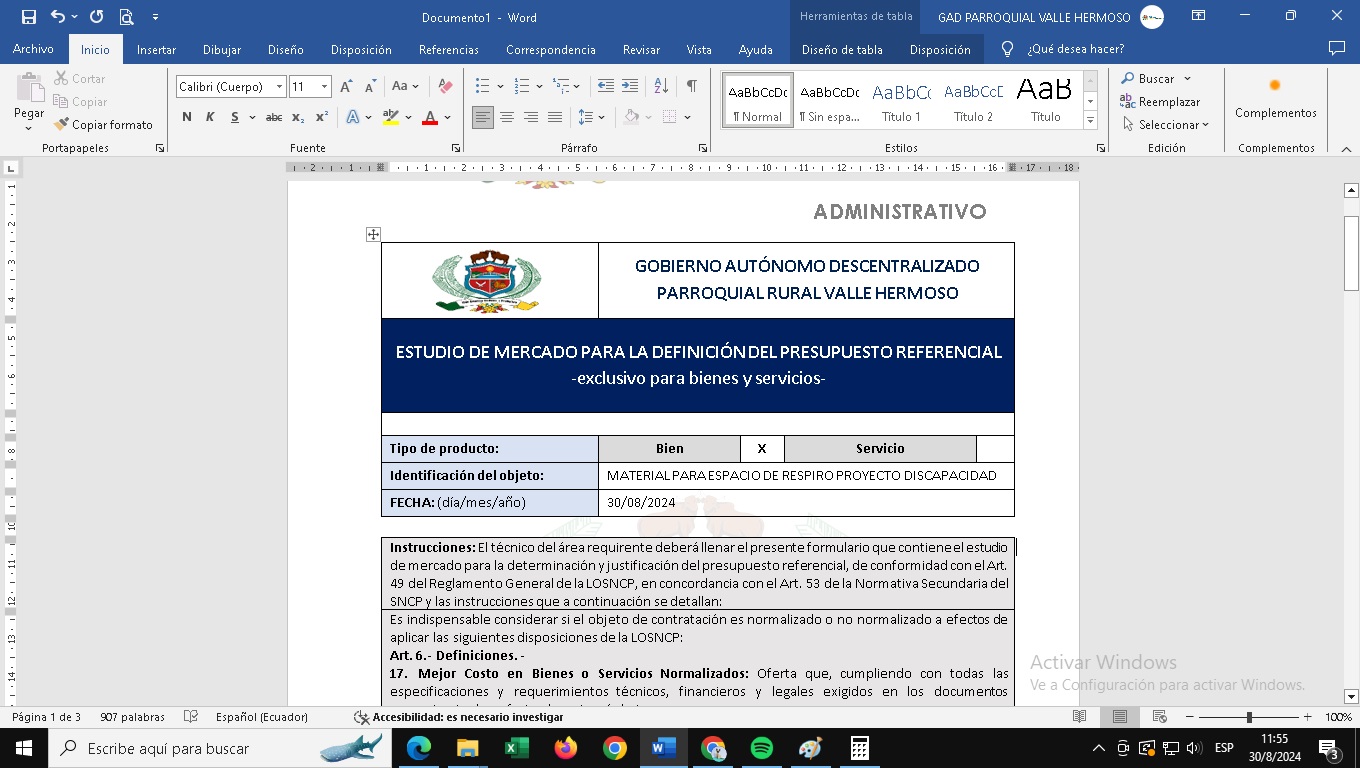Click the bullet list icon
The image size is (1360, 768).
483,86
